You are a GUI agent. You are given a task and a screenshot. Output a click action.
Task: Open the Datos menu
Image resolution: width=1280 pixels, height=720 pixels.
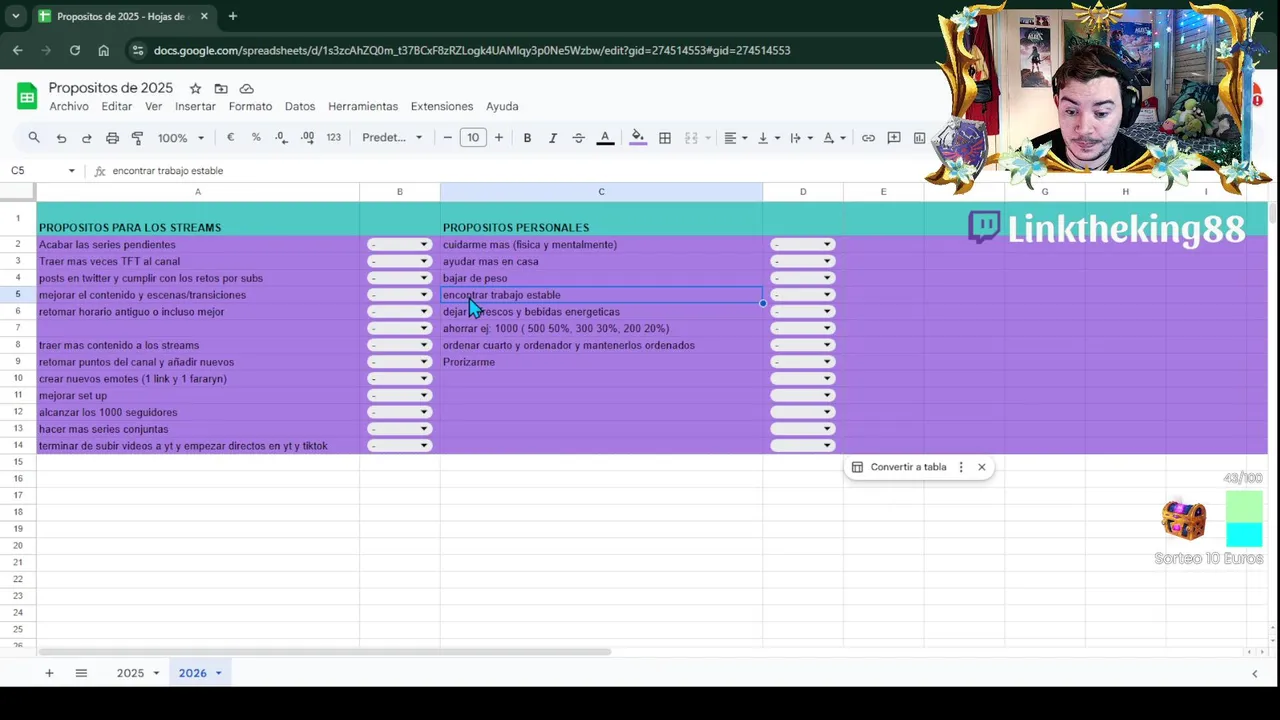pyautogui.click(x=300, y=106)
